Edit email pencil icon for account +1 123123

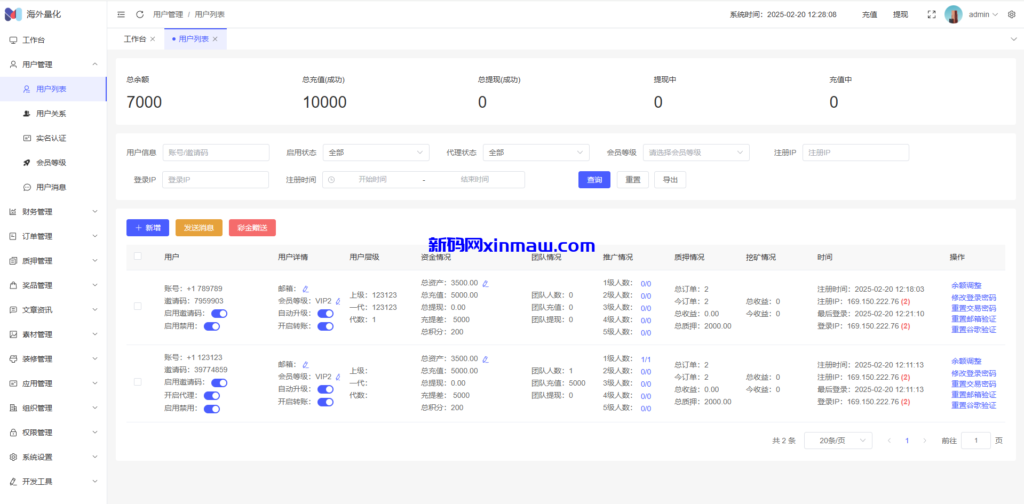coord(305,364)
